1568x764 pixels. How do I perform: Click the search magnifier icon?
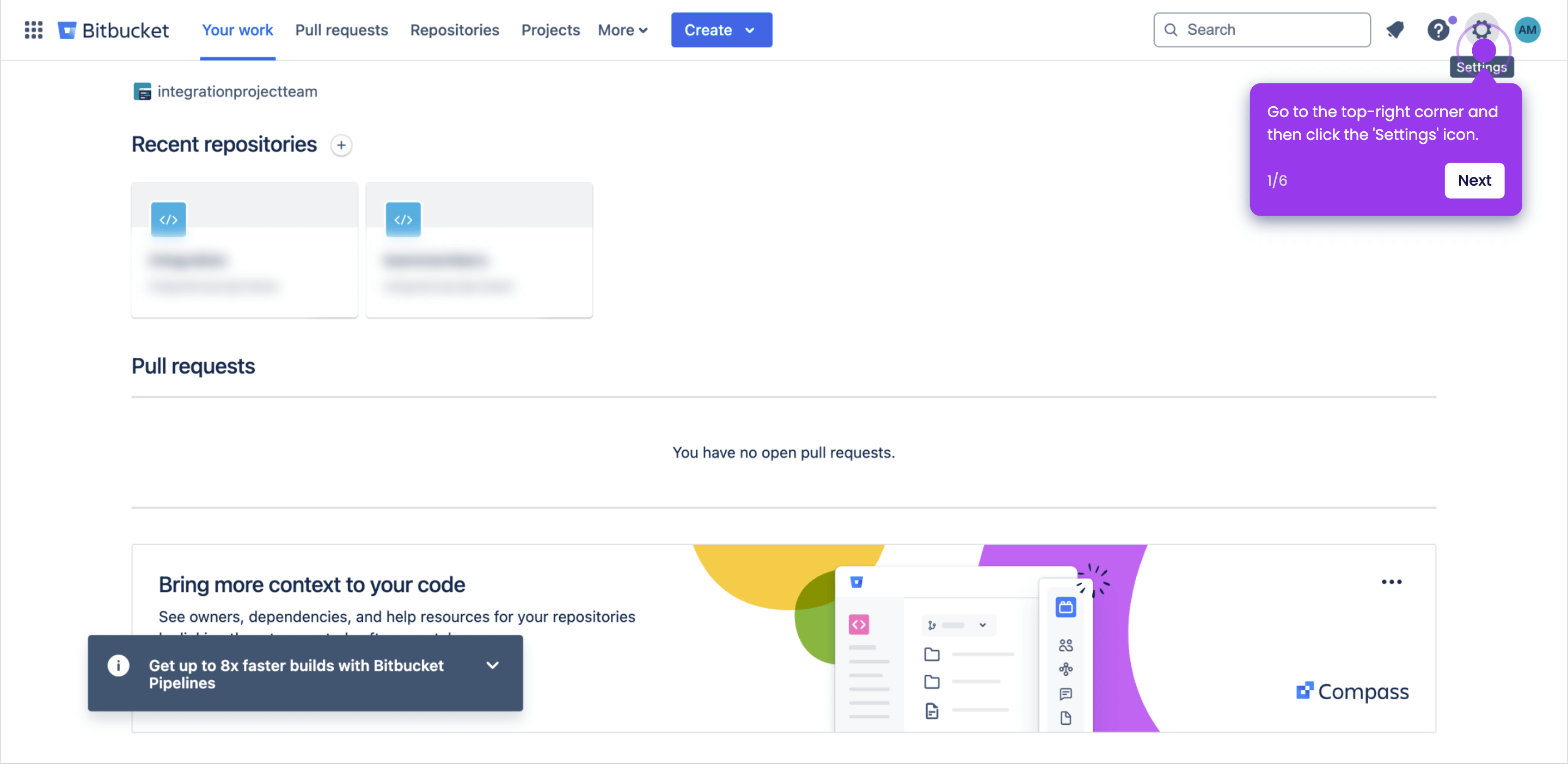point(1171,30)
